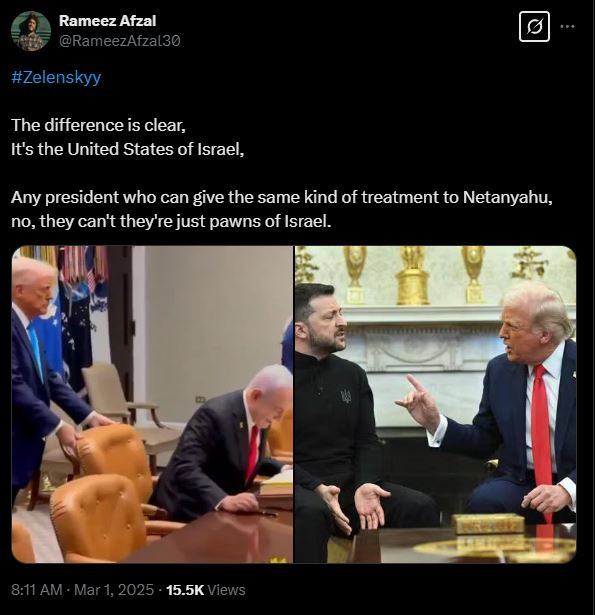Click the 8:11 AM post time

coord(37,590)
